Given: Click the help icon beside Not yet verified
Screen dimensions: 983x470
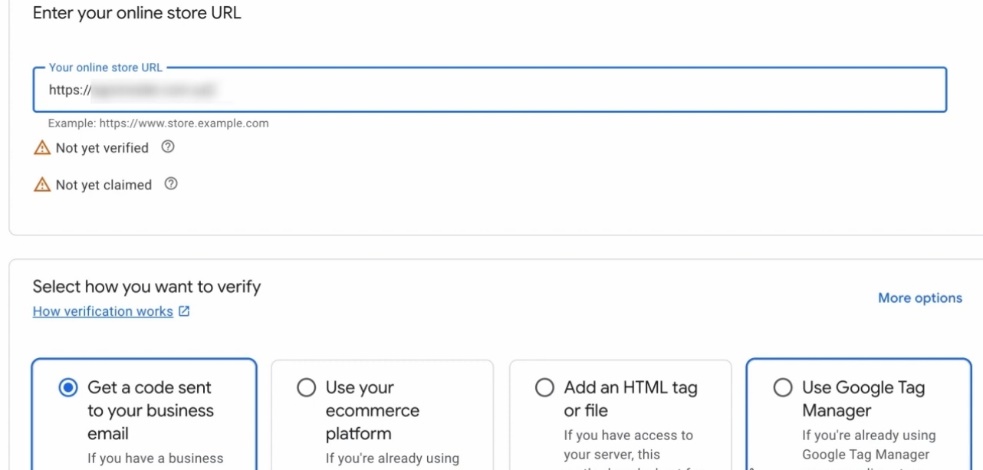Looking at the screenshot, I should click(x=168, y=148).
